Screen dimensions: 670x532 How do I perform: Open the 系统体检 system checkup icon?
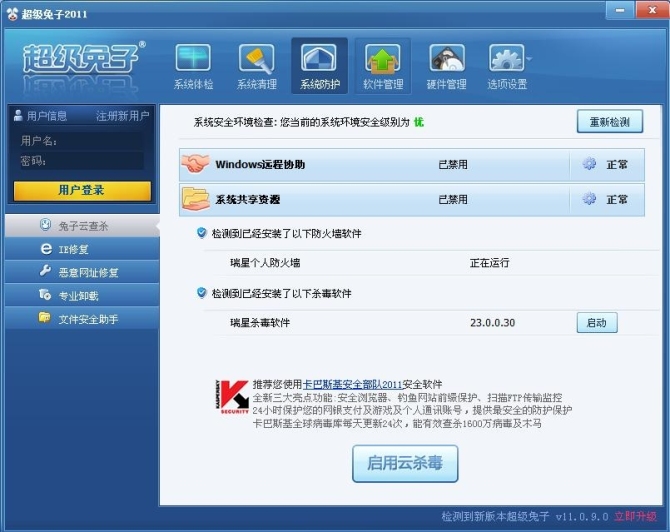coord(193,66)
